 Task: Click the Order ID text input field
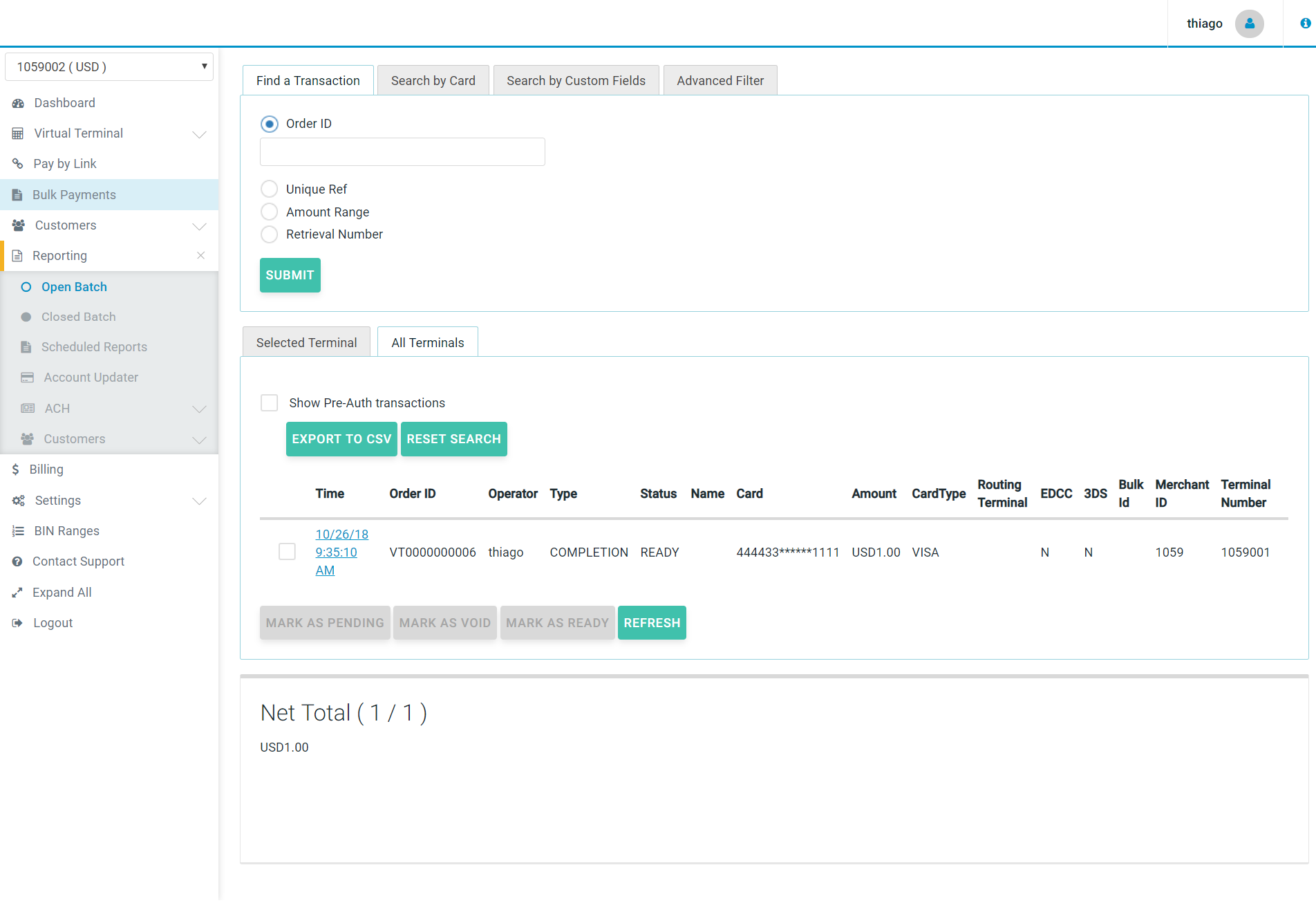coord(402,152)
